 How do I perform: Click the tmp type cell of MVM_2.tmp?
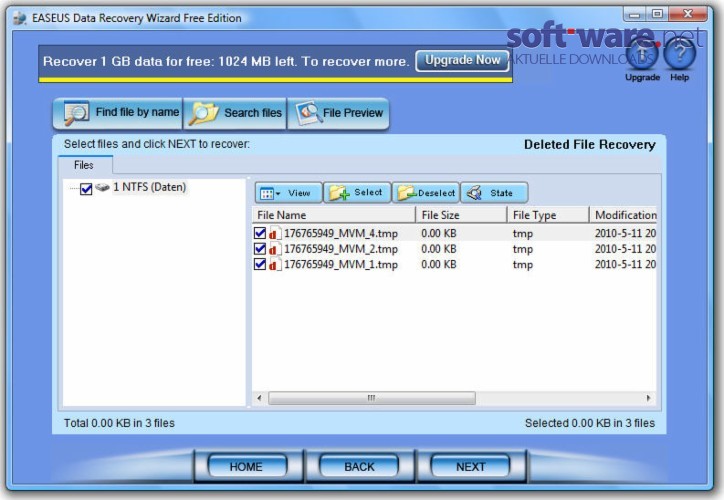[x=523, y=249]
